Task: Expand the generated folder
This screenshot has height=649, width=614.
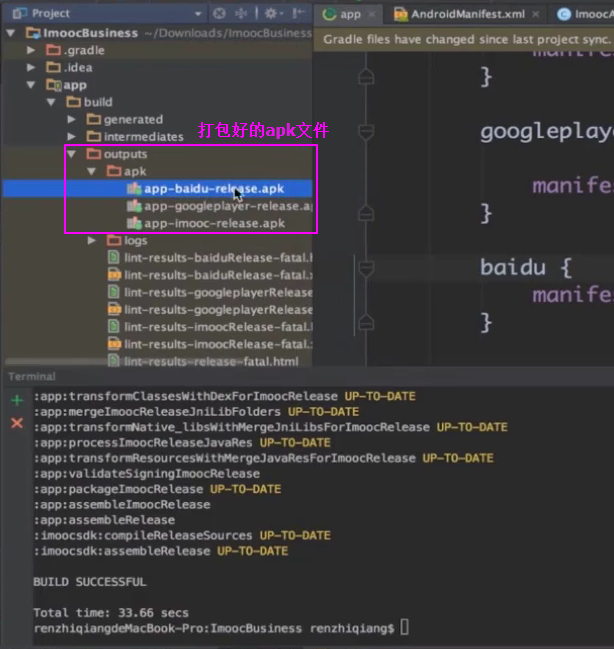Action: [x=71, y=120]
